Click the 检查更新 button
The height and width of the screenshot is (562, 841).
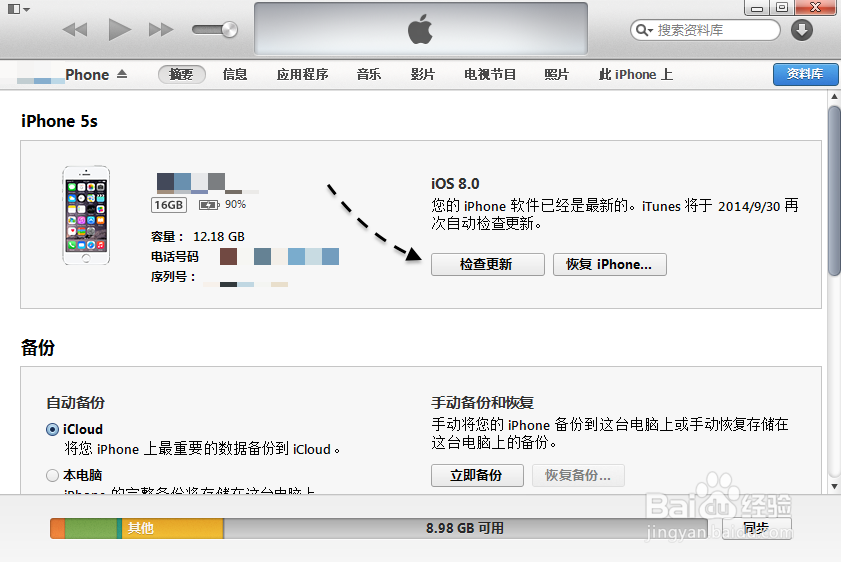pos(488,264)
